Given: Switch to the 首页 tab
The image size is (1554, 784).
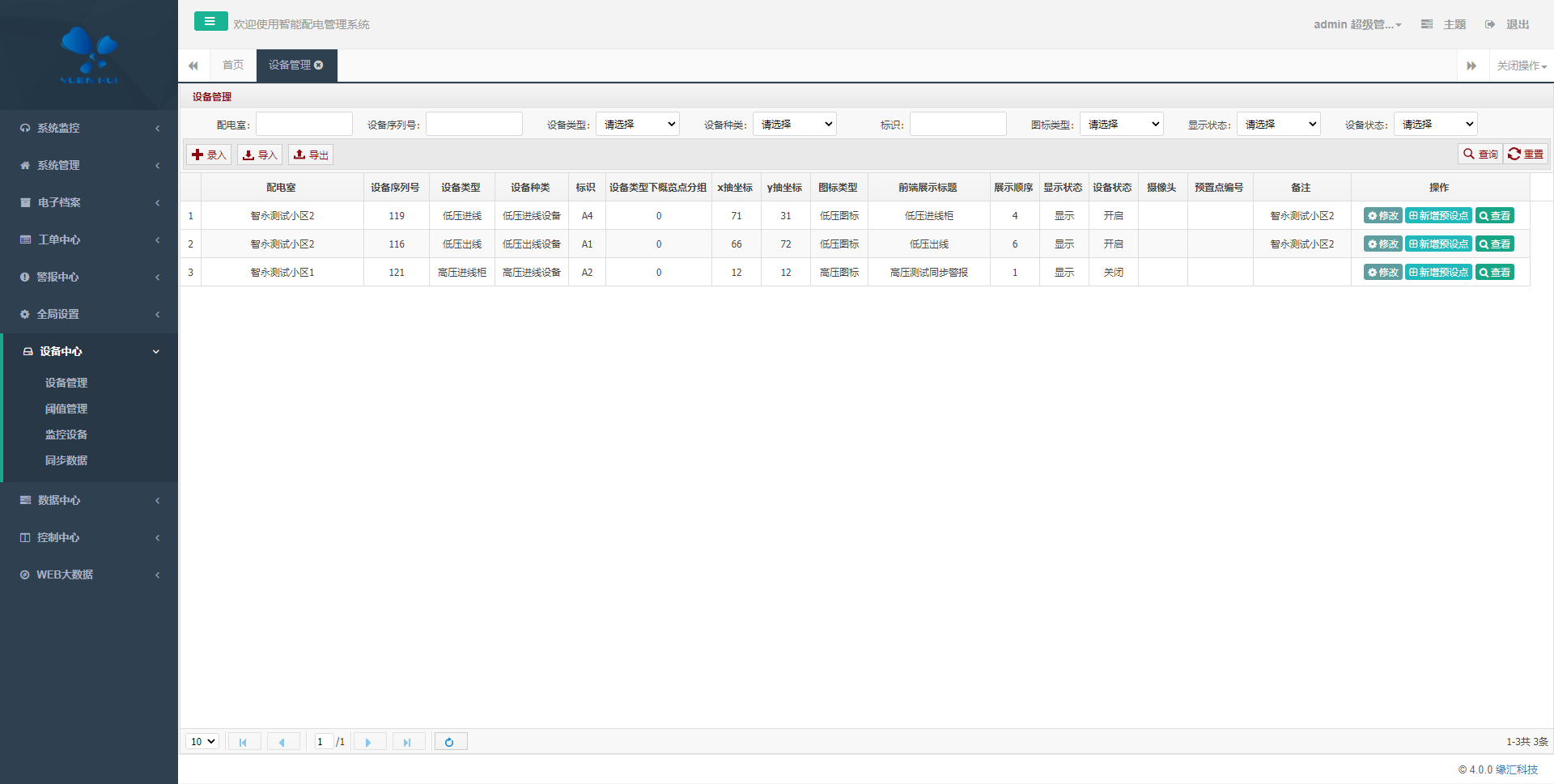Looking at the screenshot, I should point(233,65).
